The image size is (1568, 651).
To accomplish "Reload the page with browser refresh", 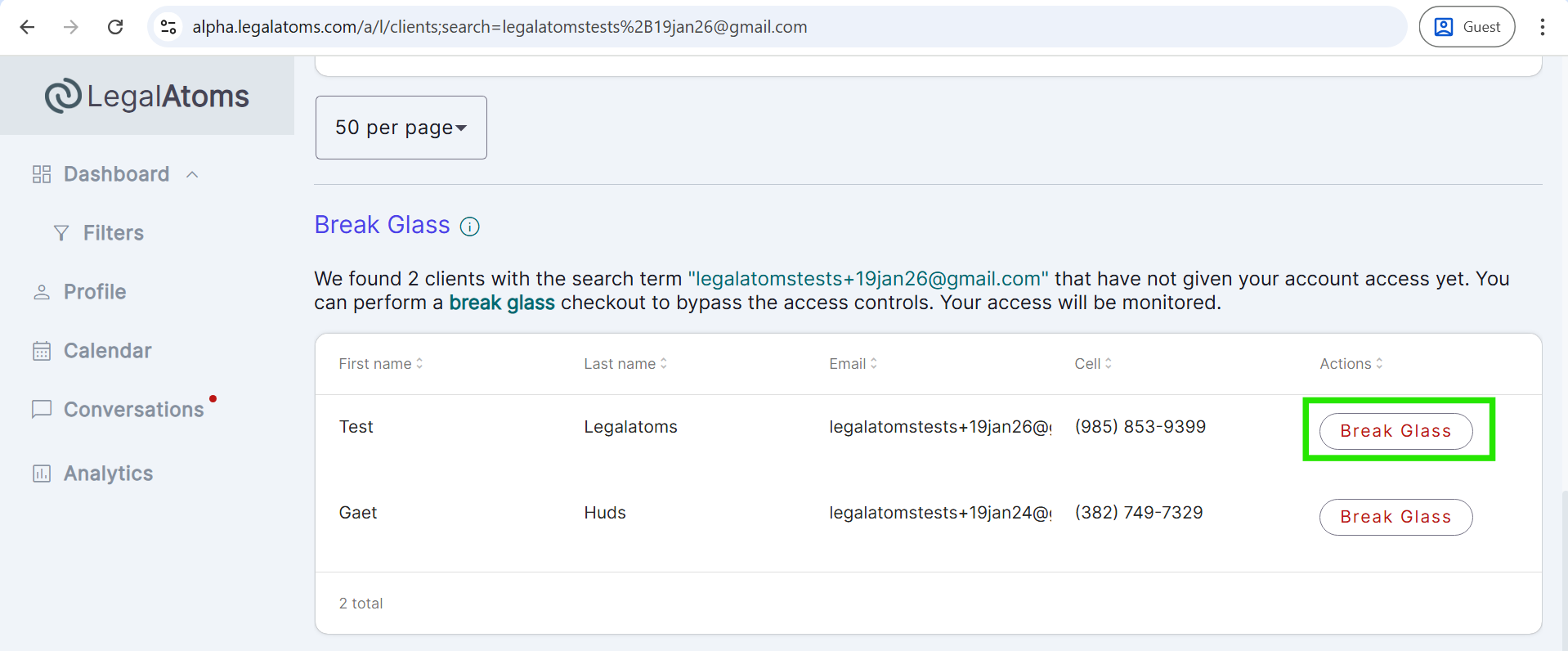I will pos(115,27).
